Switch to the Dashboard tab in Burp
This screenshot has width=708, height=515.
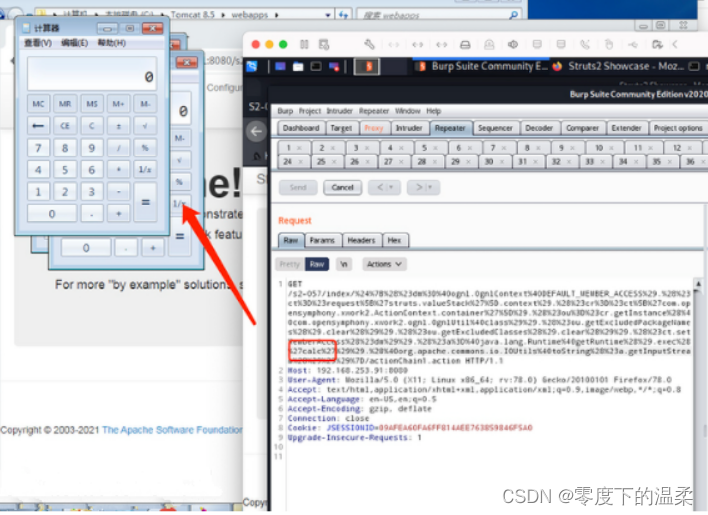coord(301,128)
